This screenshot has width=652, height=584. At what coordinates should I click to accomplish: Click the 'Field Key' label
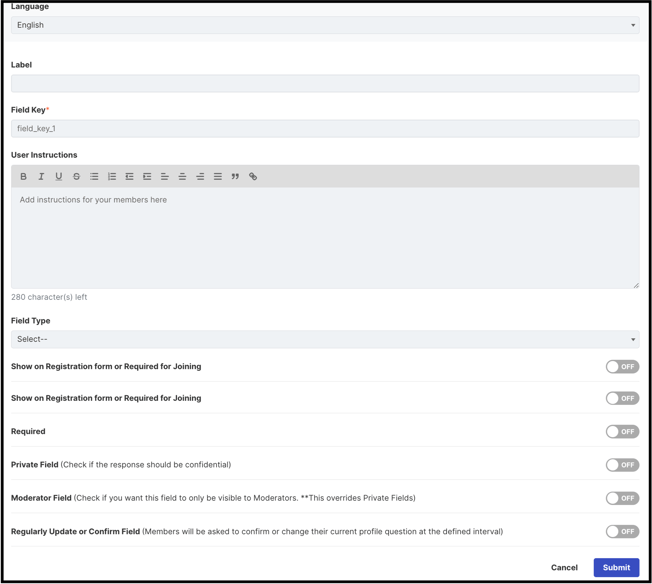28,110
